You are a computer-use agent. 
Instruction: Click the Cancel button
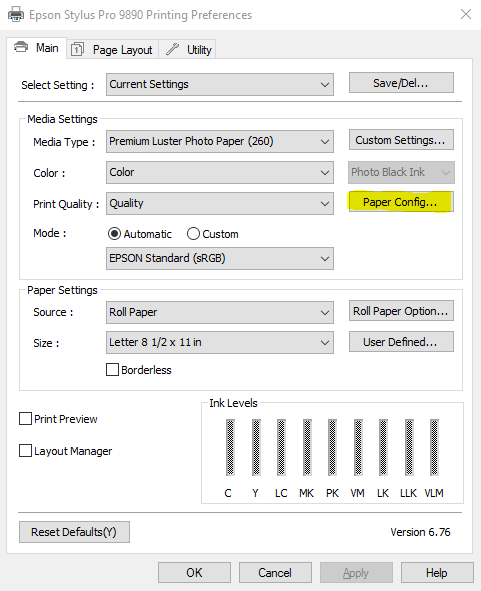click(275, 573)
